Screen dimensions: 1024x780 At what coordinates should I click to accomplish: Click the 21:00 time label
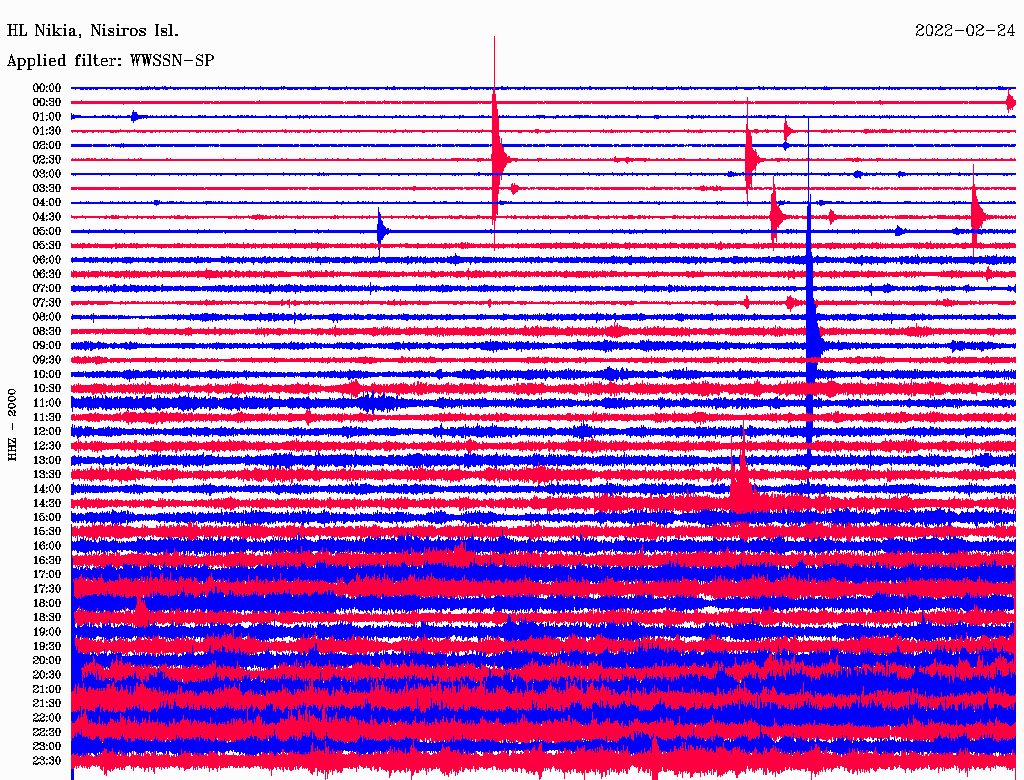pyautogui.click(x=47, y=690)
